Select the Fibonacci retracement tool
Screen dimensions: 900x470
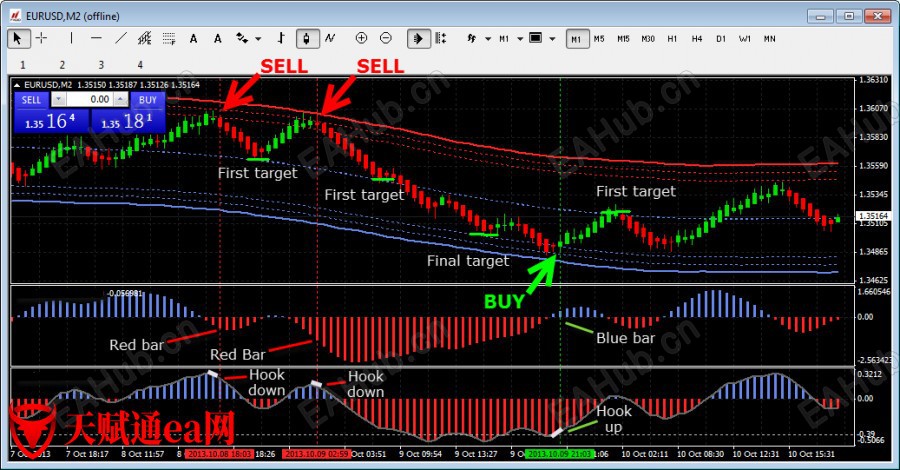tap(169, 38)
